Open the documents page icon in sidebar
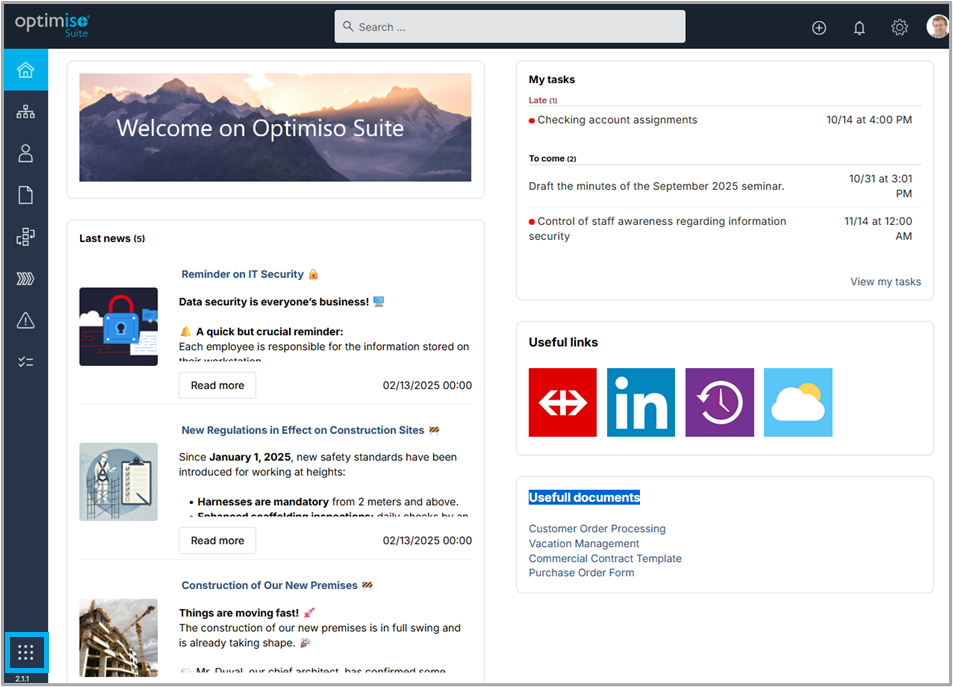Screen dimensions: 953x687 pyautogui.click(x=26, y=195)
